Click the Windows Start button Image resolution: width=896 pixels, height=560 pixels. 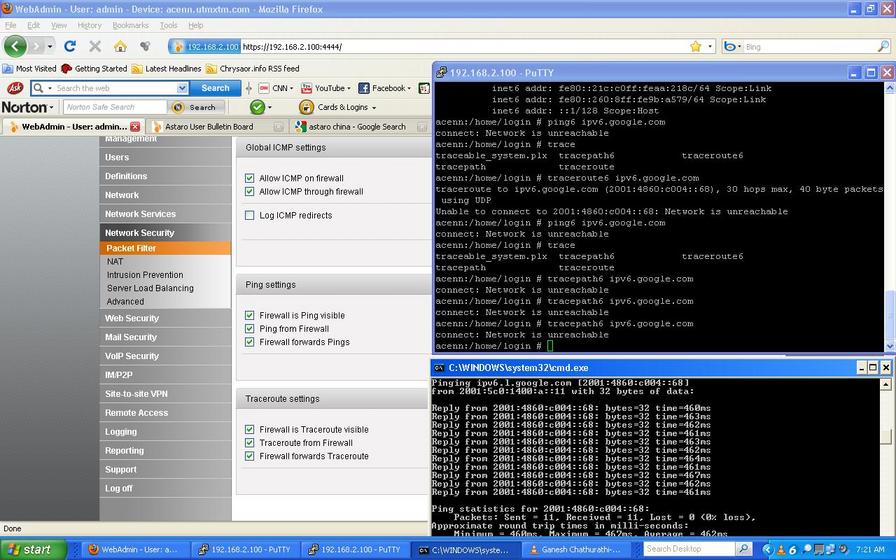point(33,549)
